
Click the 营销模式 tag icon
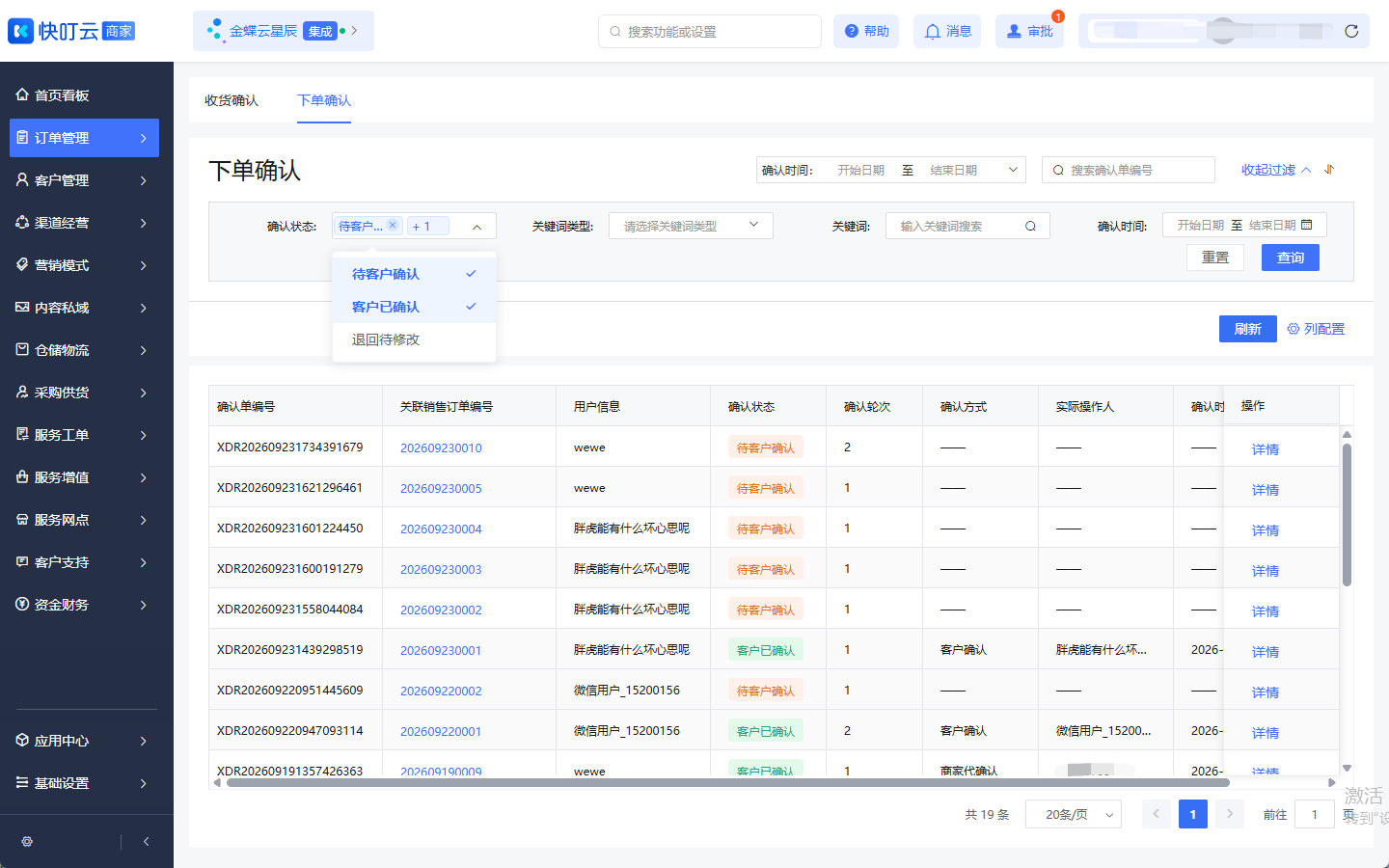(22, 264)
